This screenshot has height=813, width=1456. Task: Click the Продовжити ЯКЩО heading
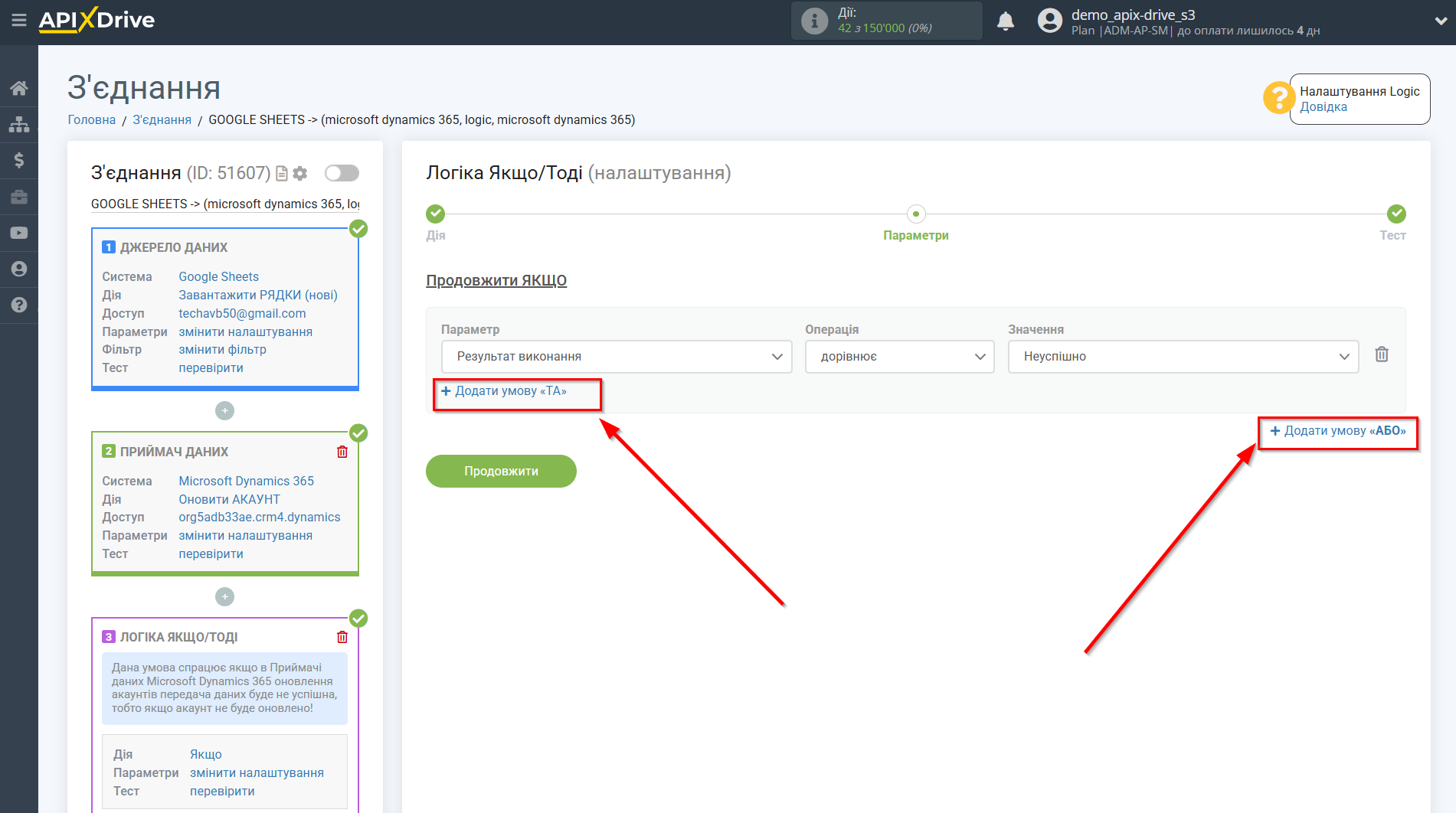(x=496, y=280)
